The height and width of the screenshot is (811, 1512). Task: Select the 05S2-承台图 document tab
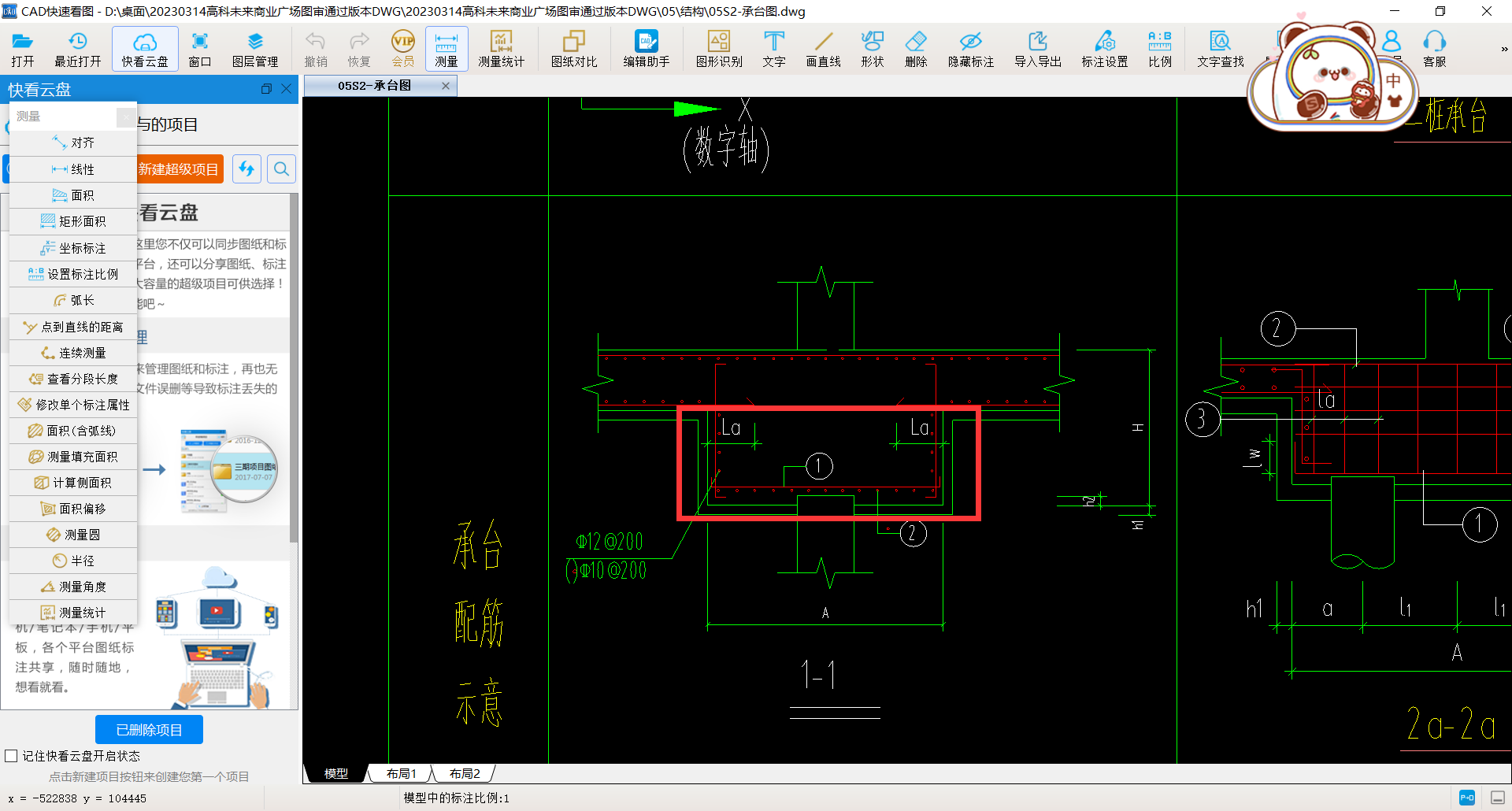pos(374,86)
